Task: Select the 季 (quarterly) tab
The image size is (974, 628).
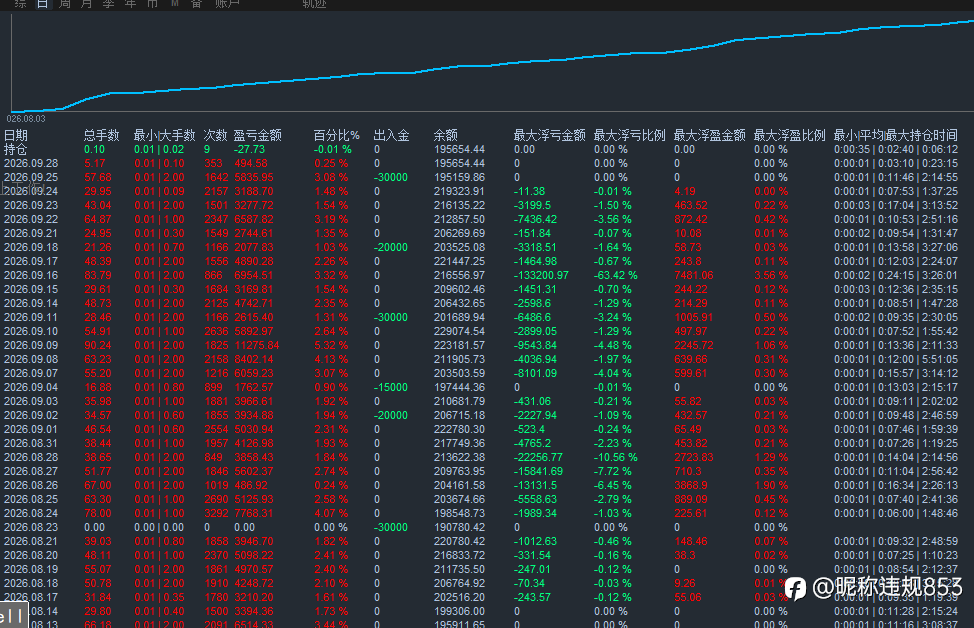Action: click(109, 4)
